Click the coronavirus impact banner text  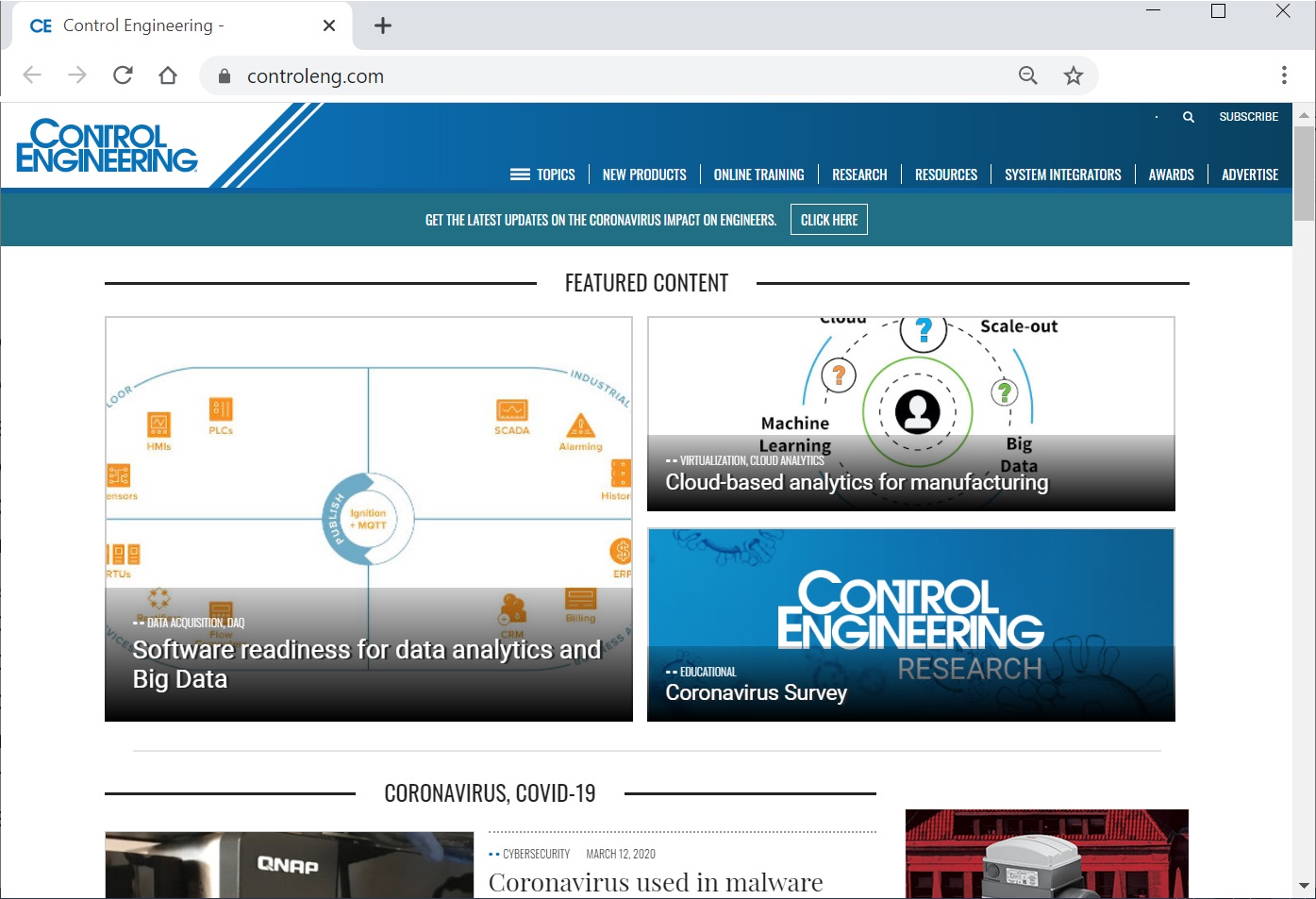601,220
